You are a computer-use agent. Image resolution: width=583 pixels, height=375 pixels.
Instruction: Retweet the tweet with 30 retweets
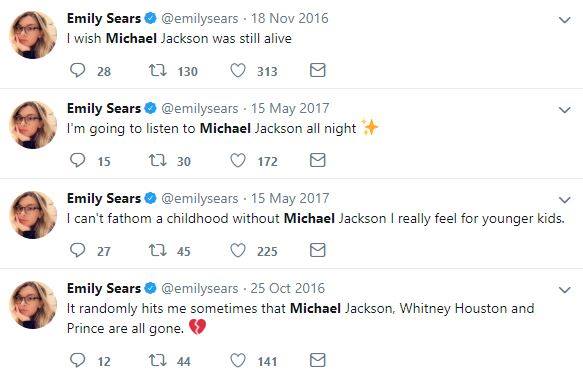coord(158,160)
